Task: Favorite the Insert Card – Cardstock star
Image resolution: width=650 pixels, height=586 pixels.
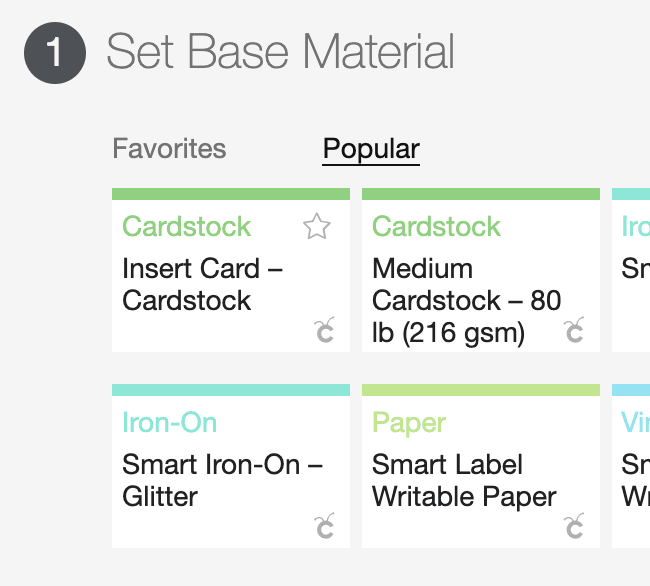Action: [x=317, y=226]
